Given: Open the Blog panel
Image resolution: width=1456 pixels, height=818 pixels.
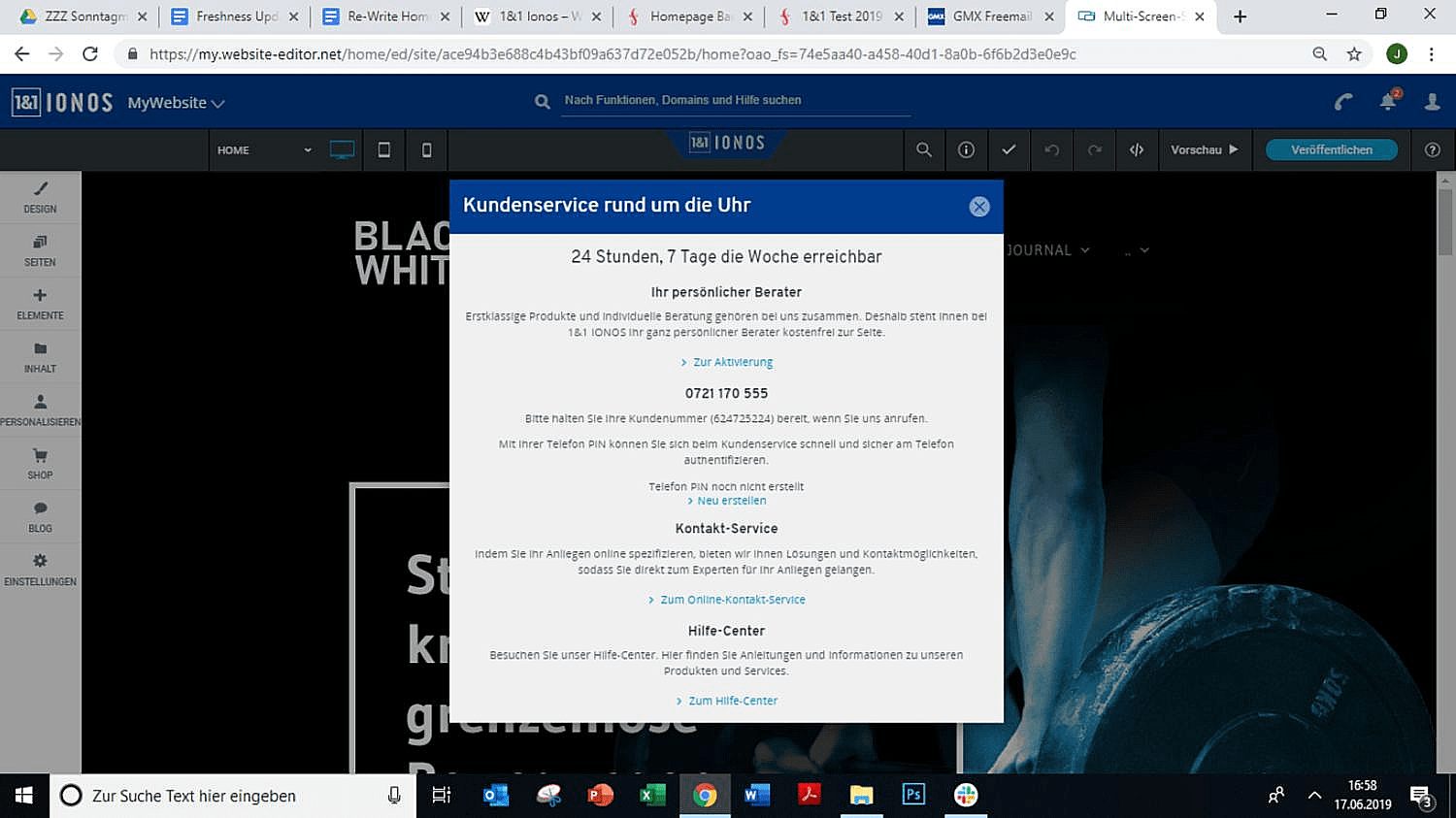Looking at the screenshot, I should [x=40, y=517].
